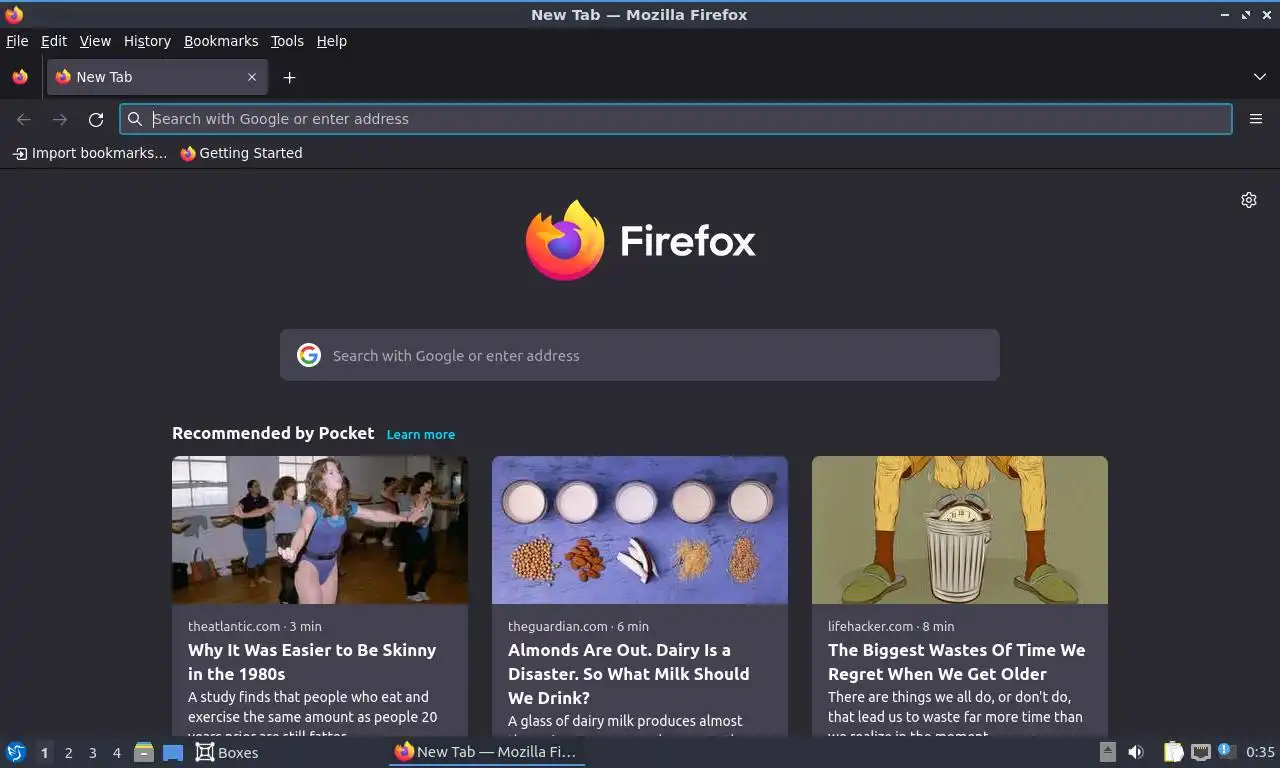Open The Biggest Wastes Of Time headline
This screenshot has height=768, width=1280.
coord(956,662)
